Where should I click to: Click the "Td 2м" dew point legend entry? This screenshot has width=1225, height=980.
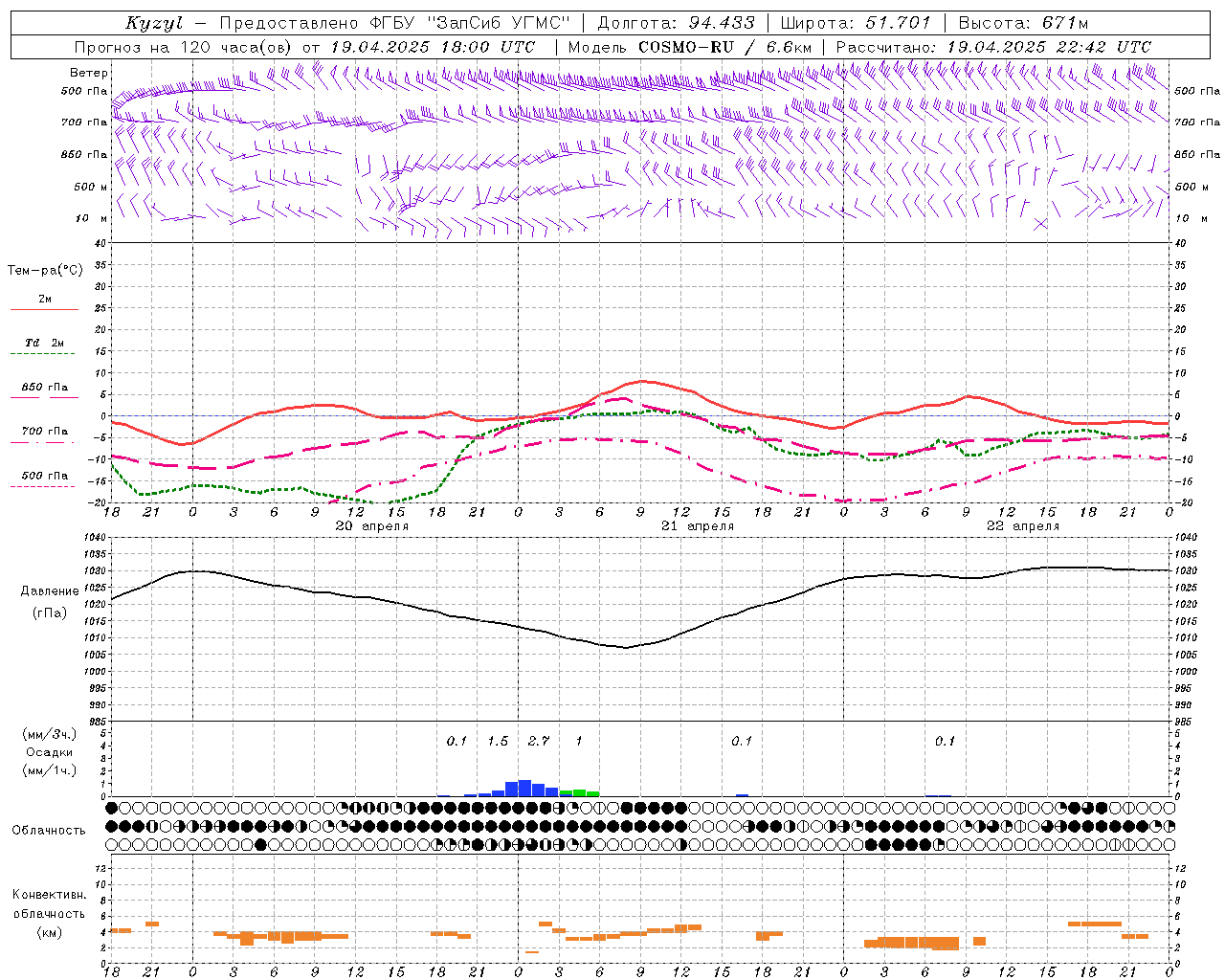click(x=44, y=343)
